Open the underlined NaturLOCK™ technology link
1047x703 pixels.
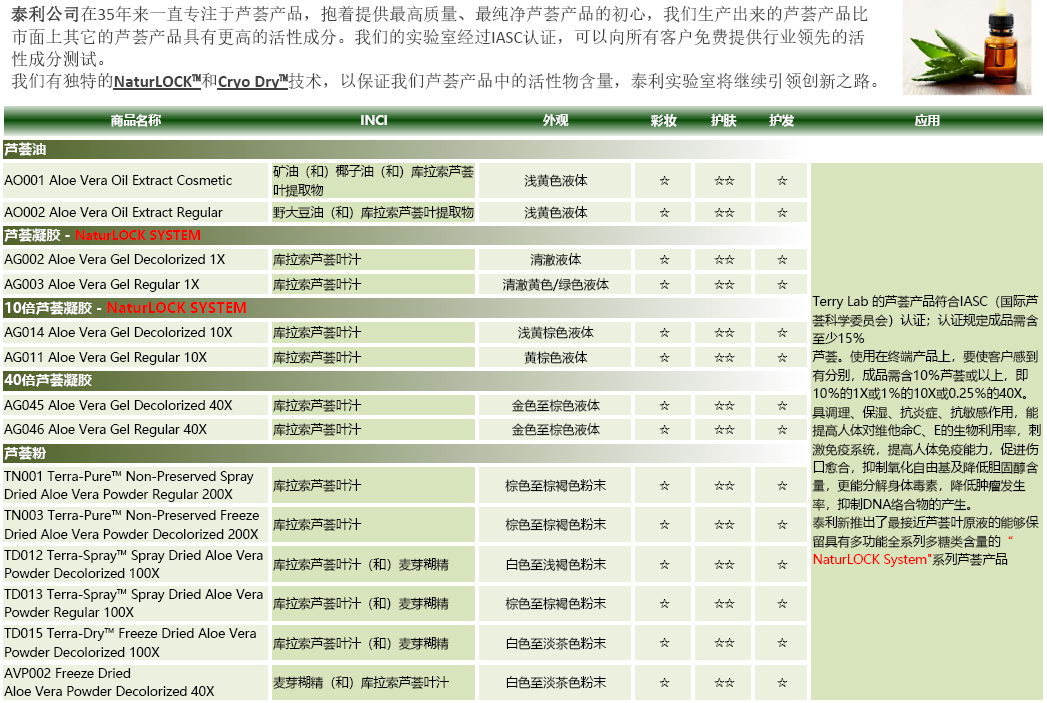(157, 81)
